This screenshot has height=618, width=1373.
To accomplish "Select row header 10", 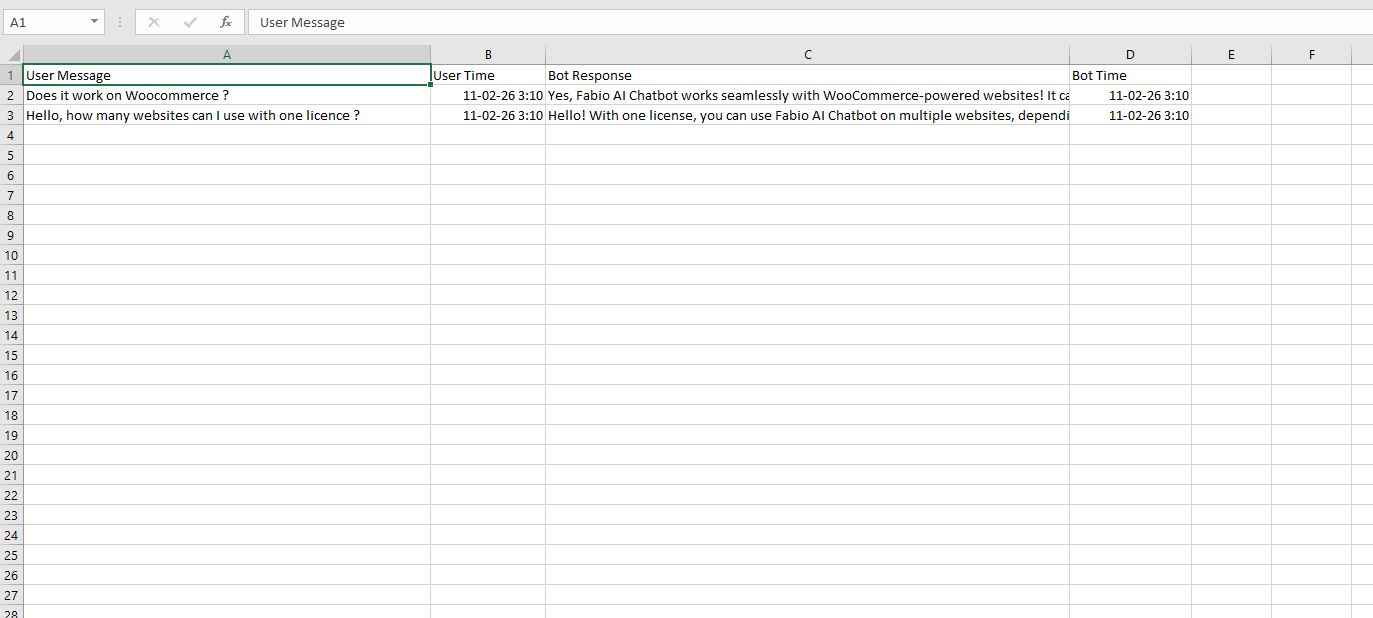I will point(10,255).
